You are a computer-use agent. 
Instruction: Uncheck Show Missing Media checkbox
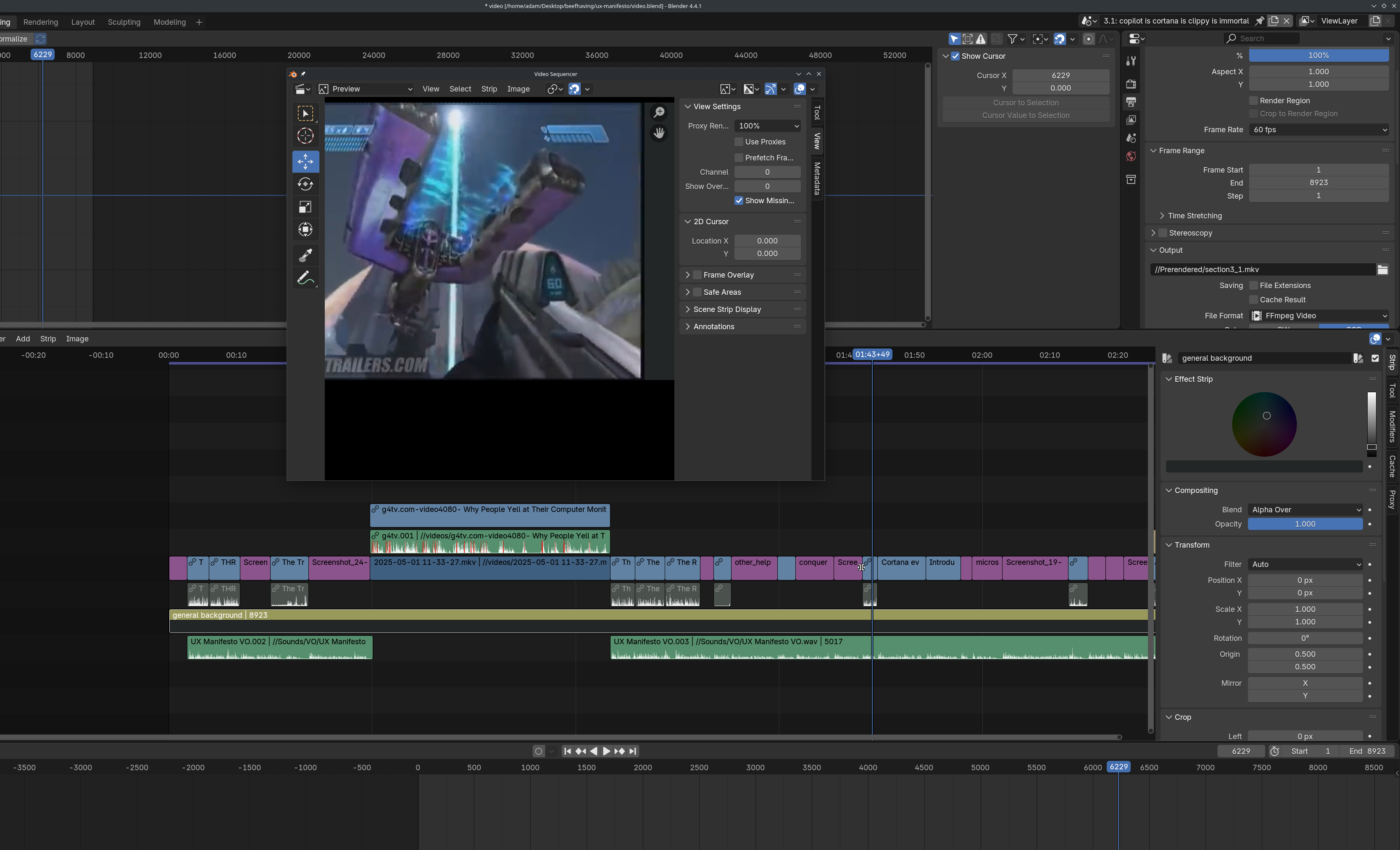pyautogui.click(x=739, y=201)
